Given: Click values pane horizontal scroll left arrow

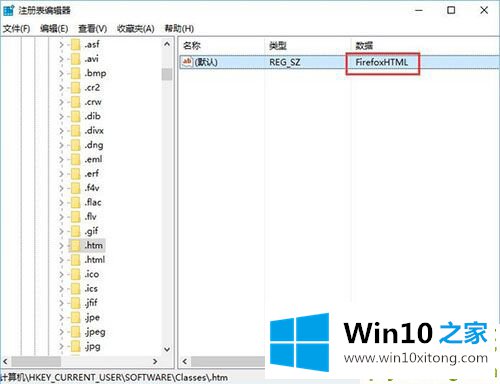Looking at the screenshot, I should click(x=185, y=361).
